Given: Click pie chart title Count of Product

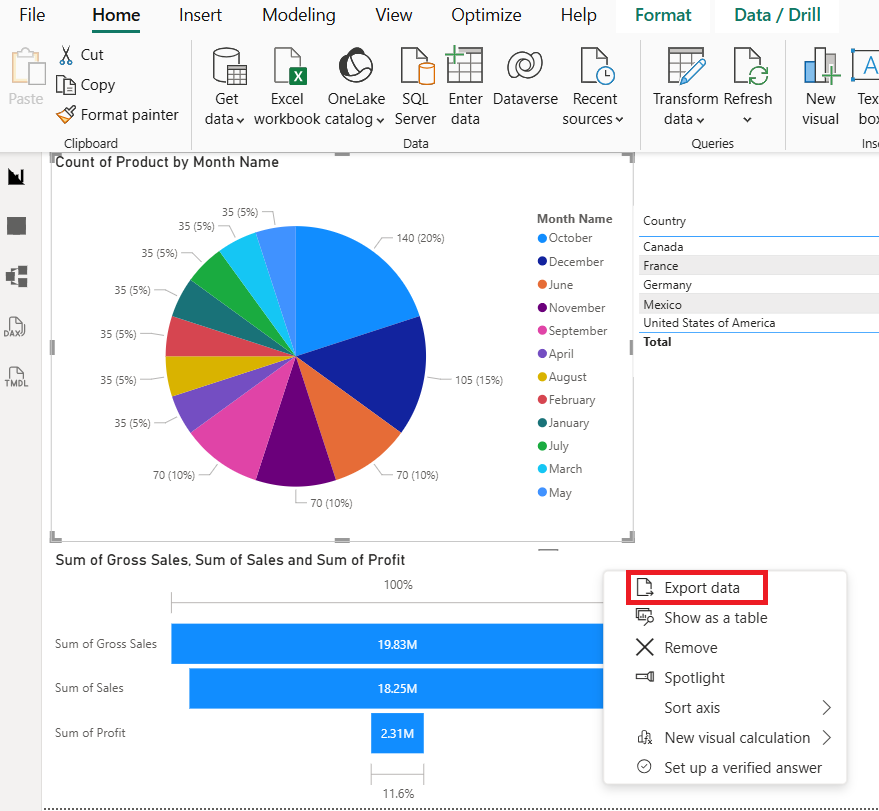Looking at the screenshot, I should coord(167,162).
